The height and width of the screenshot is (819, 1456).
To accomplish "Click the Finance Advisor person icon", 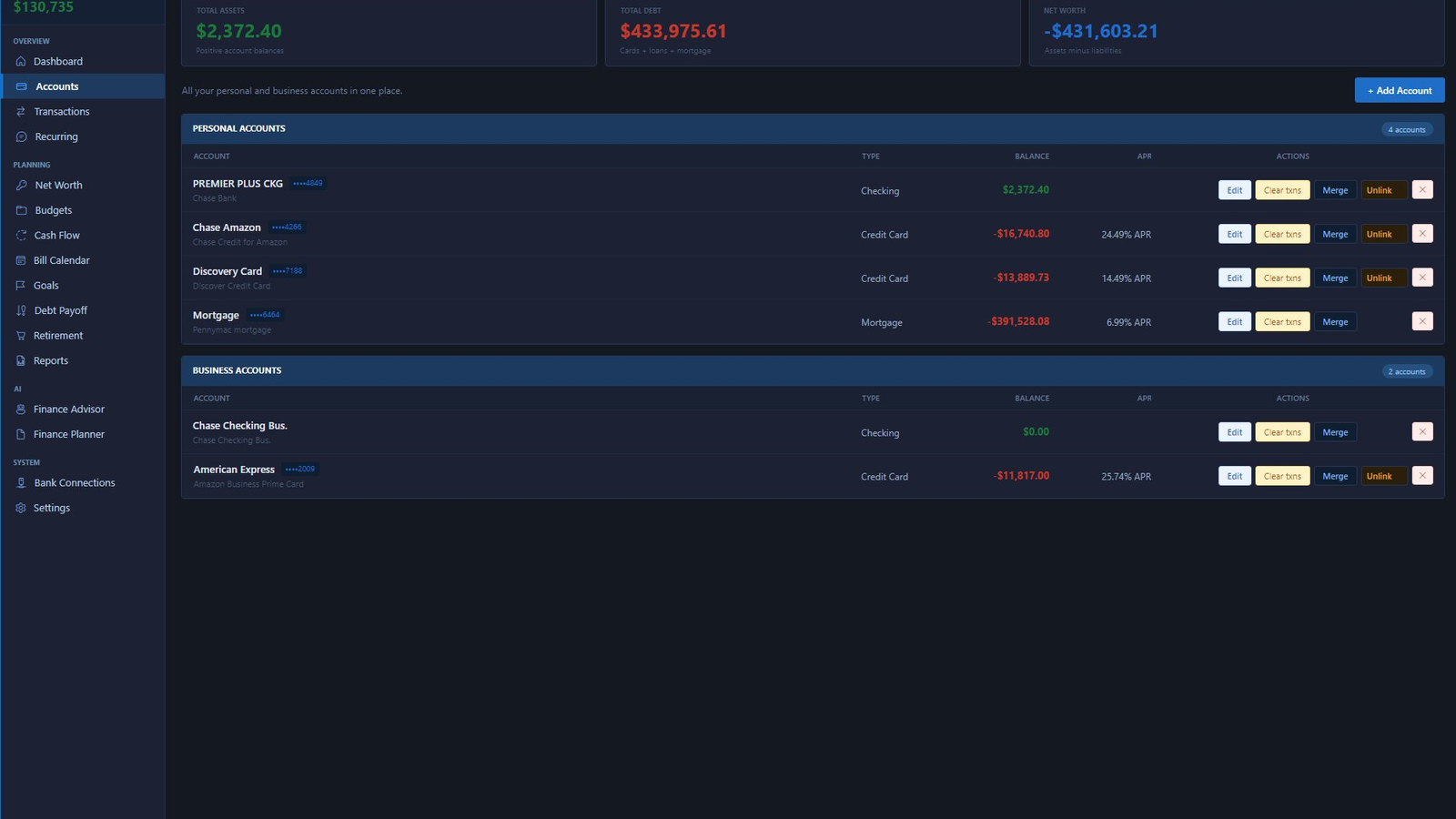I will pos(21,409).
